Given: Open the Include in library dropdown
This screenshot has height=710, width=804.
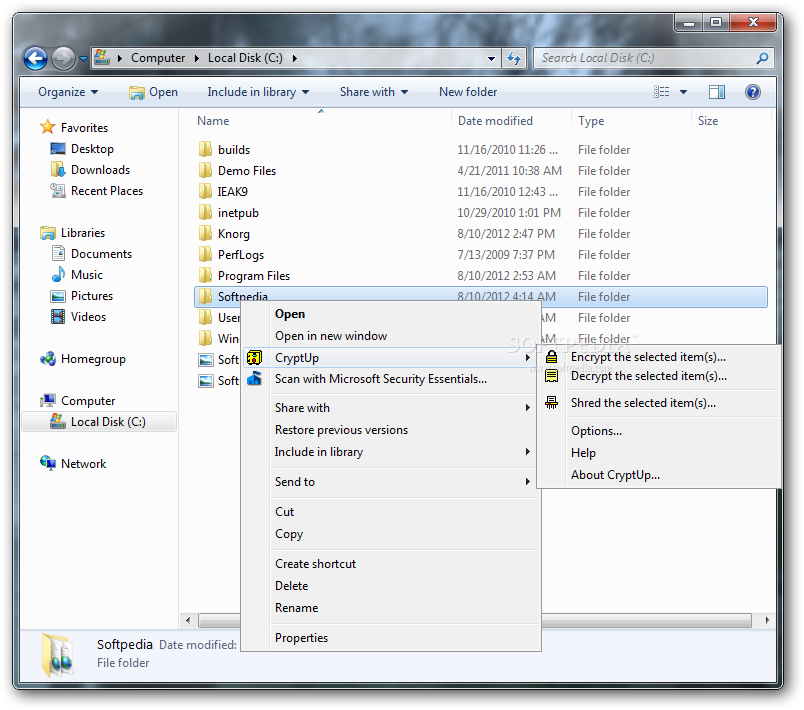Looking at the screenshot, I should point(258,92).
